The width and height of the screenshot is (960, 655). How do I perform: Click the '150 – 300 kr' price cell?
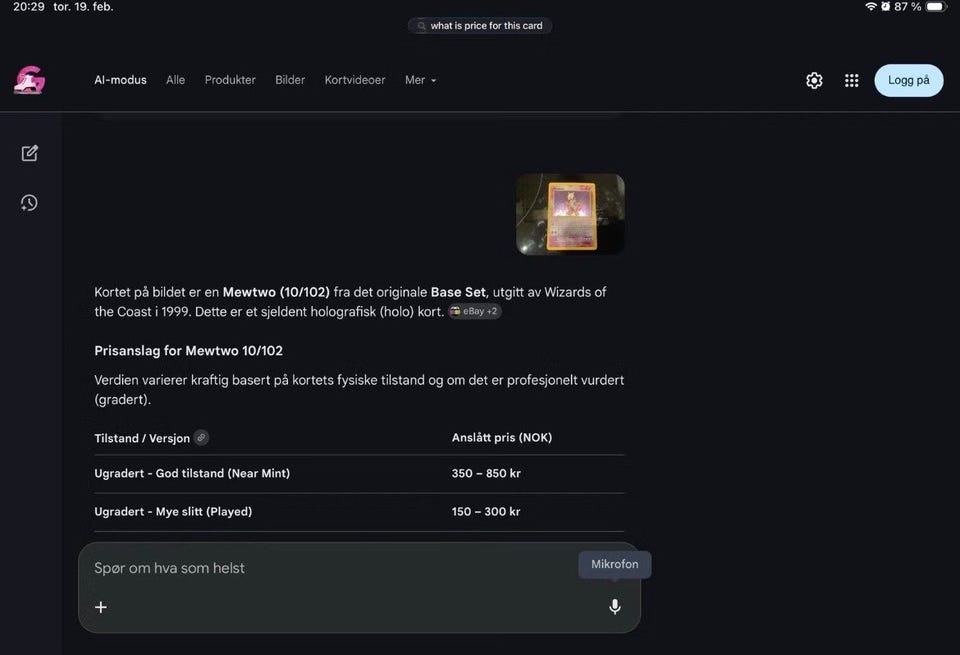pyautogui.click(x=486, y=512)
